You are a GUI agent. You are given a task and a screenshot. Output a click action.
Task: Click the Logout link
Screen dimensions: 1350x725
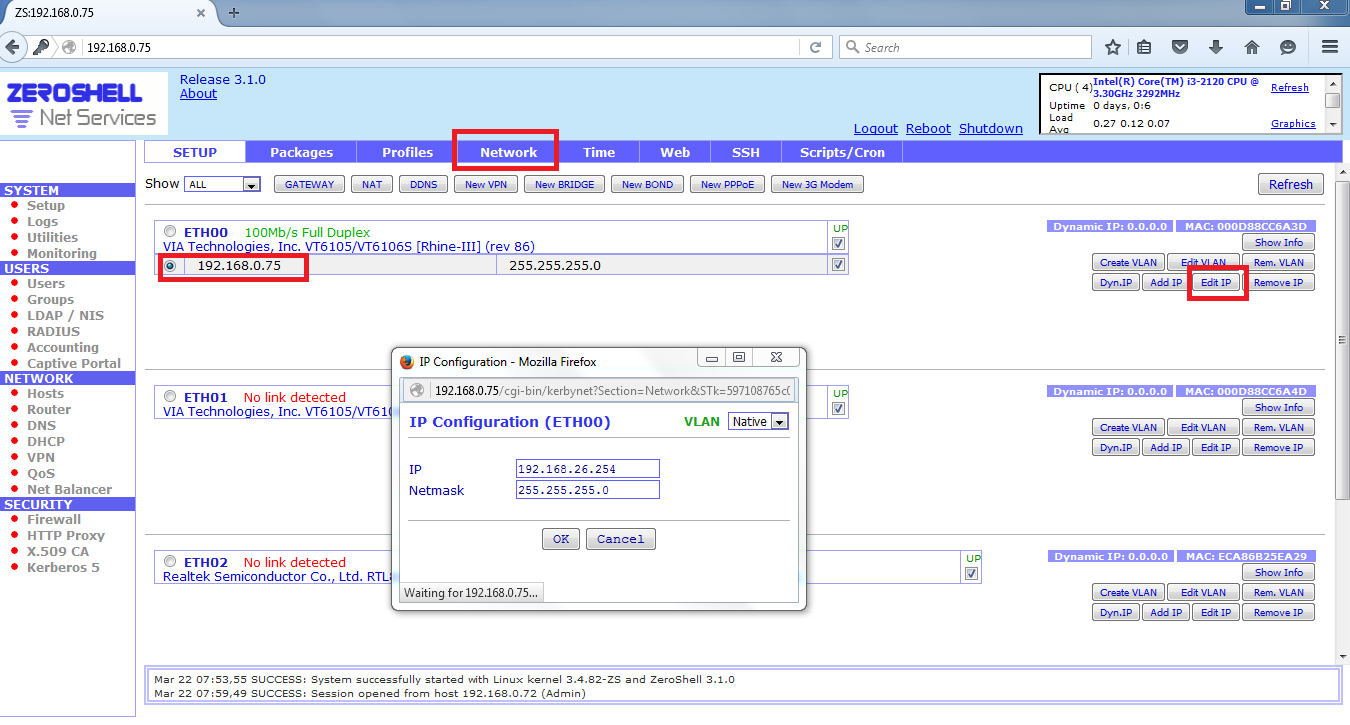(876, 128)
